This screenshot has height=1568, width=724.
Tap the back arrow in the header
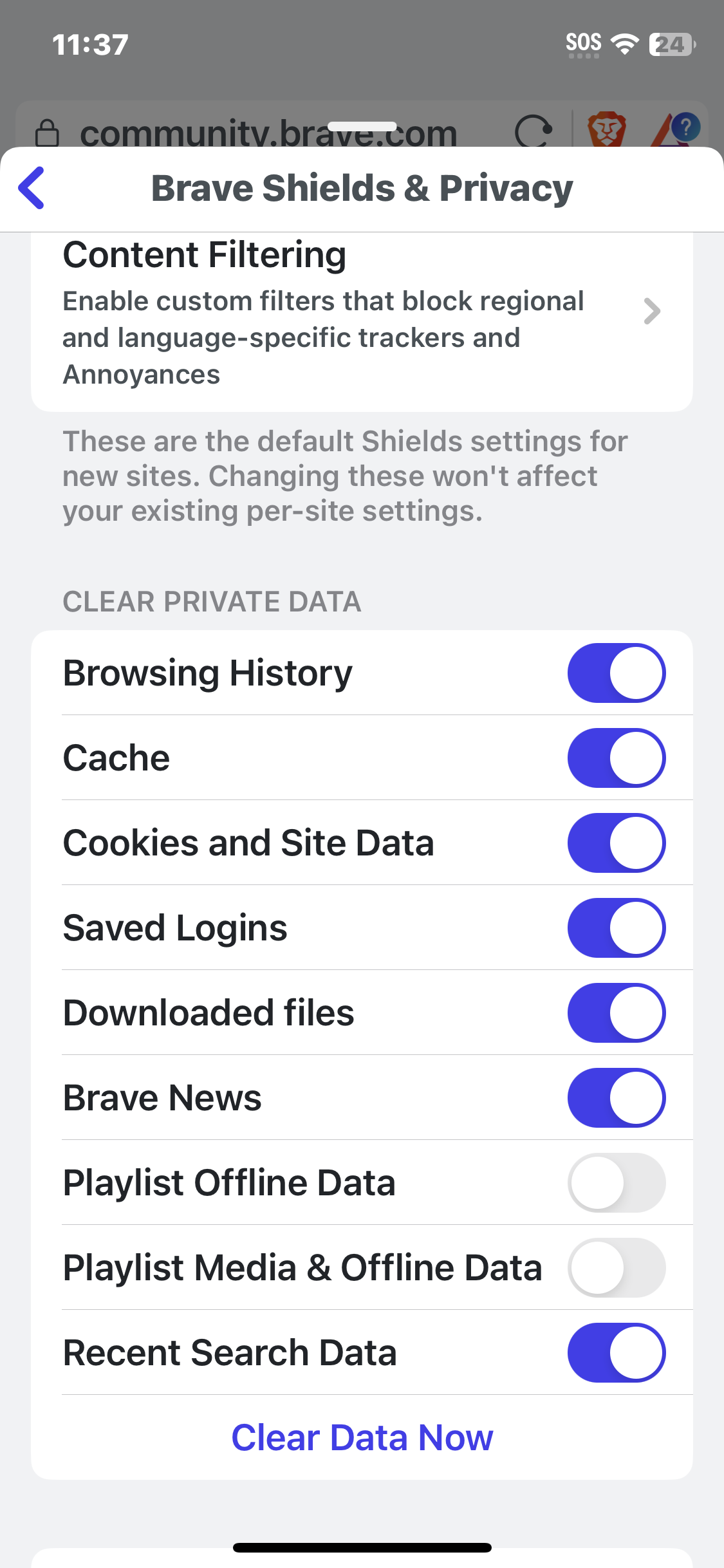point(32,188)
